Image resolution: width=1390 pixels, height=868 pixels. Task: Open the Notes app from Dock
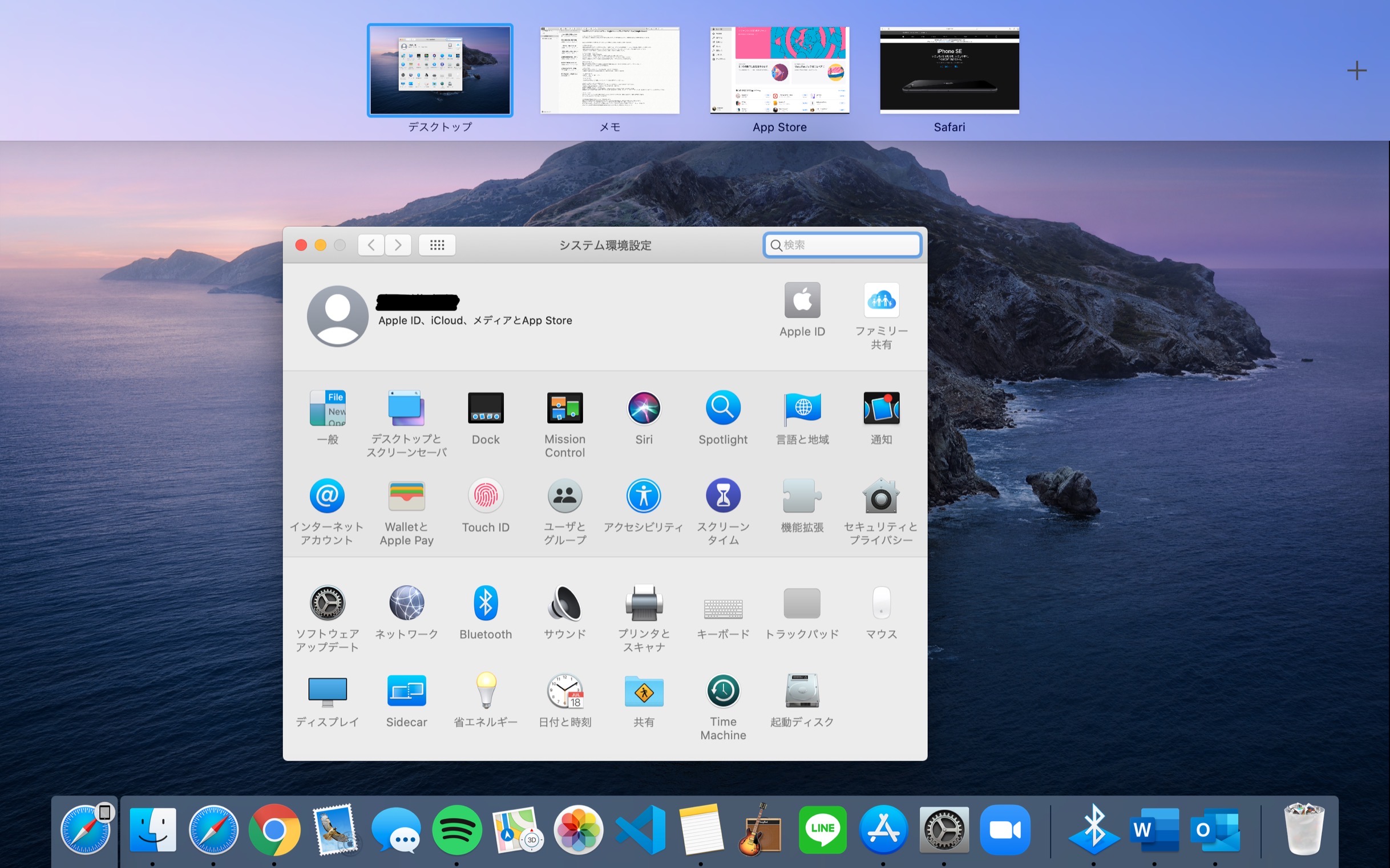(x=700, y=830)
